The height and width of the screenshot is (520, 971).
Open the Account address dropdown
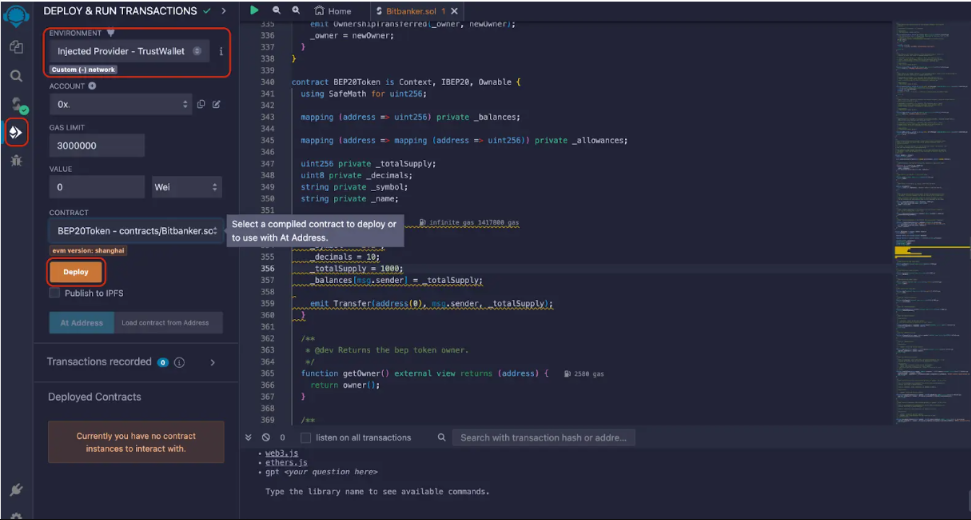click(121, 105)
